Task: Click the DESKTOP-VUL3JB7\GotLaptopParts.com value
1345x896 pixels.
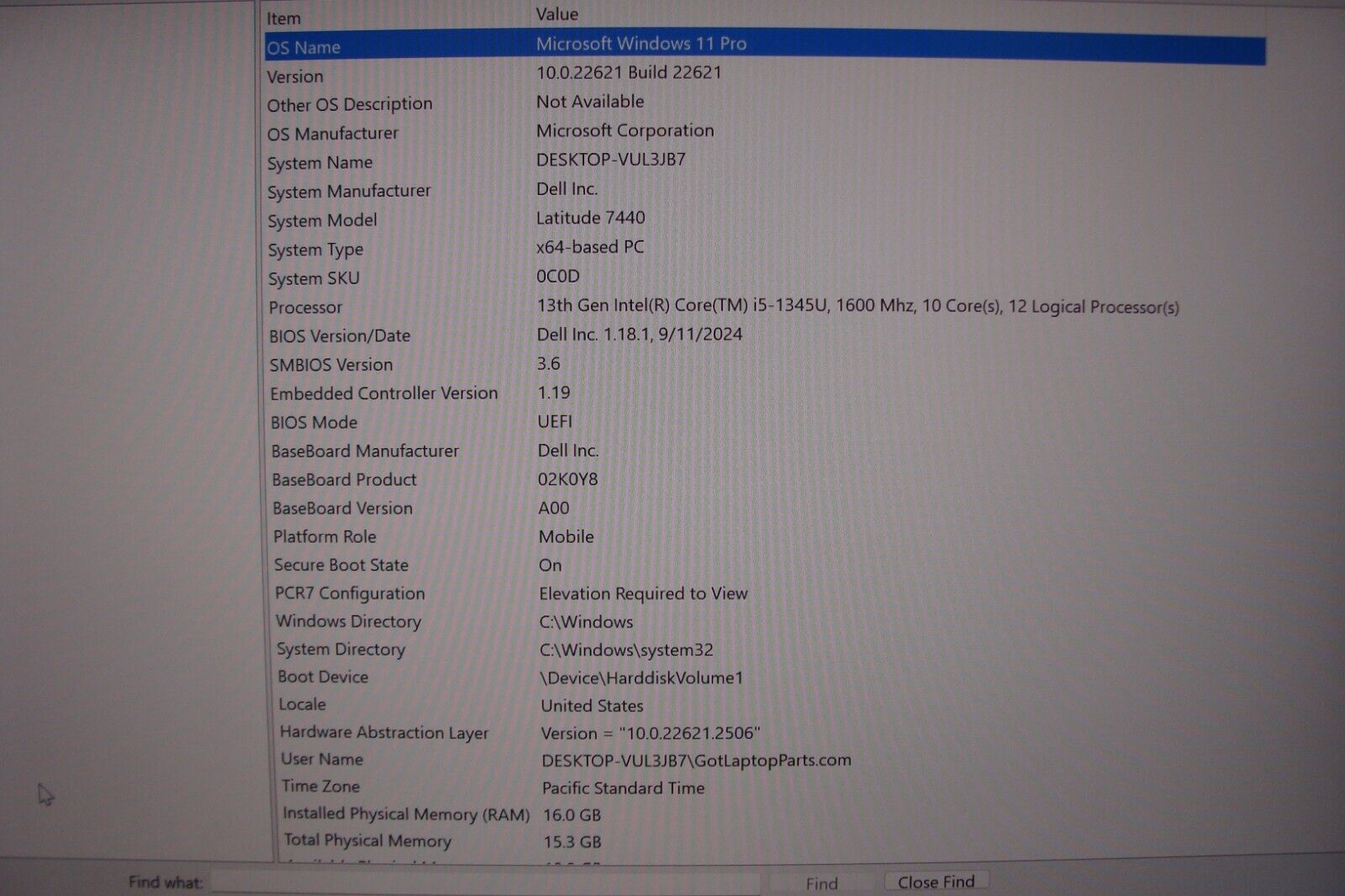Action: (696, 760)
